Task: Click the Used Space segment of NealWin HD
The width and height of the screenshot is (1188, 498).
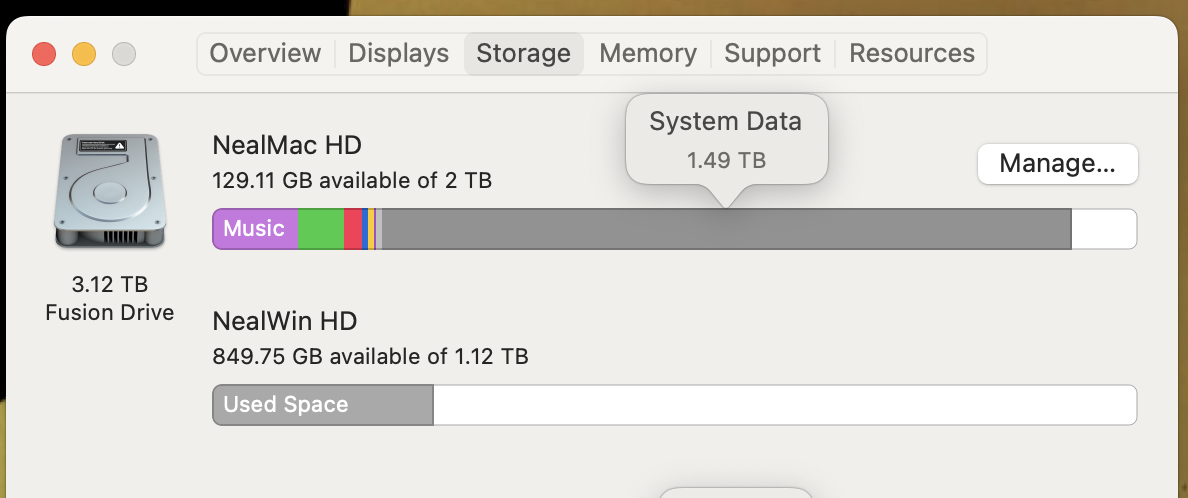Action: click(x=322, y=405)
